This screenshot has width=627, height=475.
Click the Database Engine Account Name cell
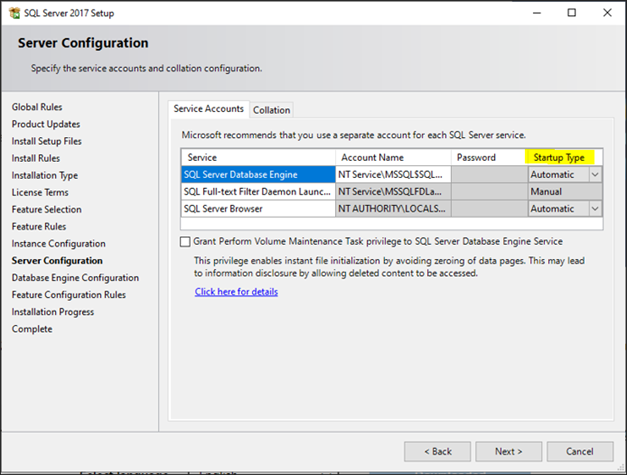391,174
